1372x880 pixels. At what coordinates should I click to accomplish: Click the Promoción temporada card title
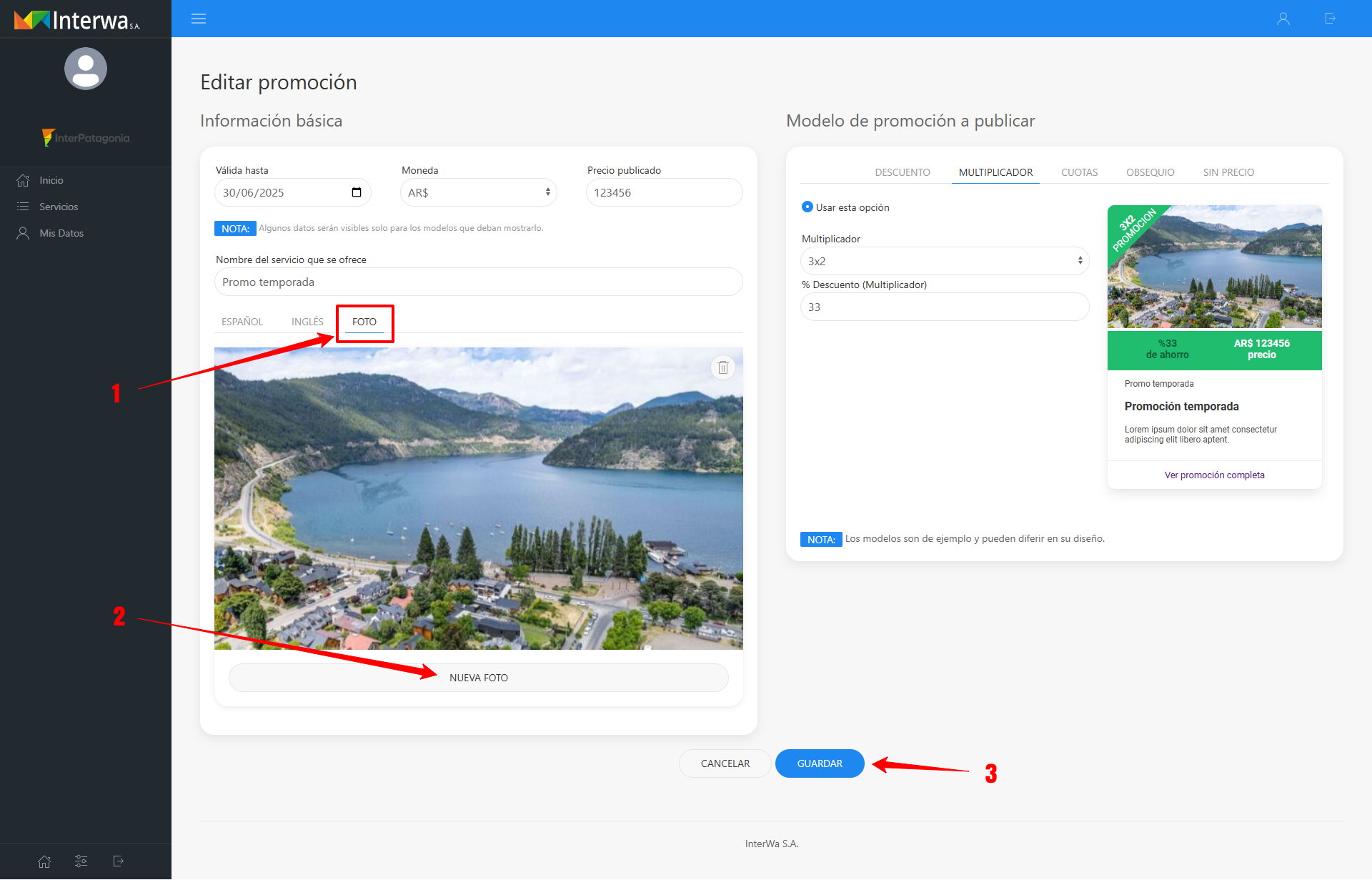(1182, 406)
